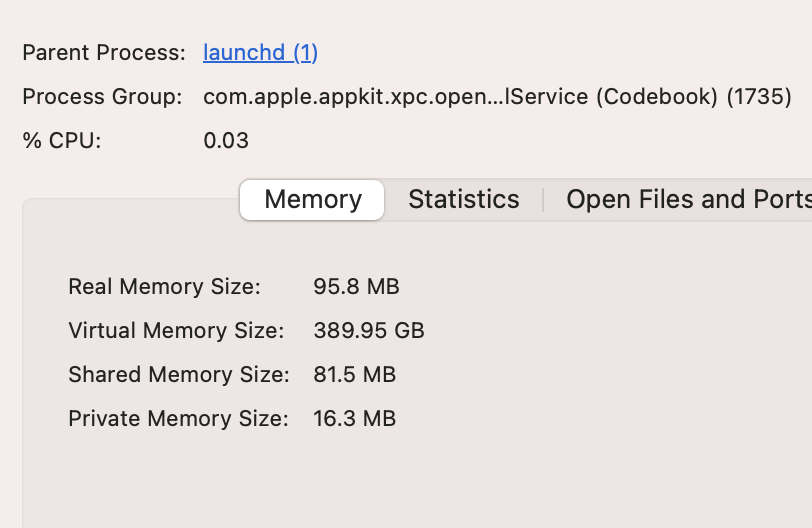This screenshot has height=528, width=812.
Task: Select the Memory tab
Action: tap(312, 200)
